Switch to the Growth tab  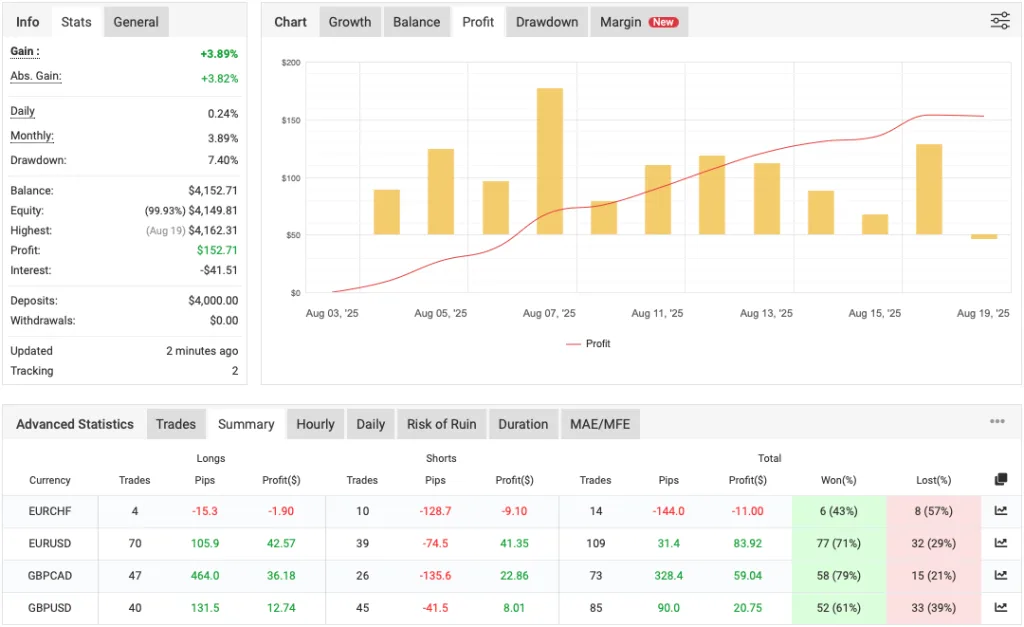(349, 21)
